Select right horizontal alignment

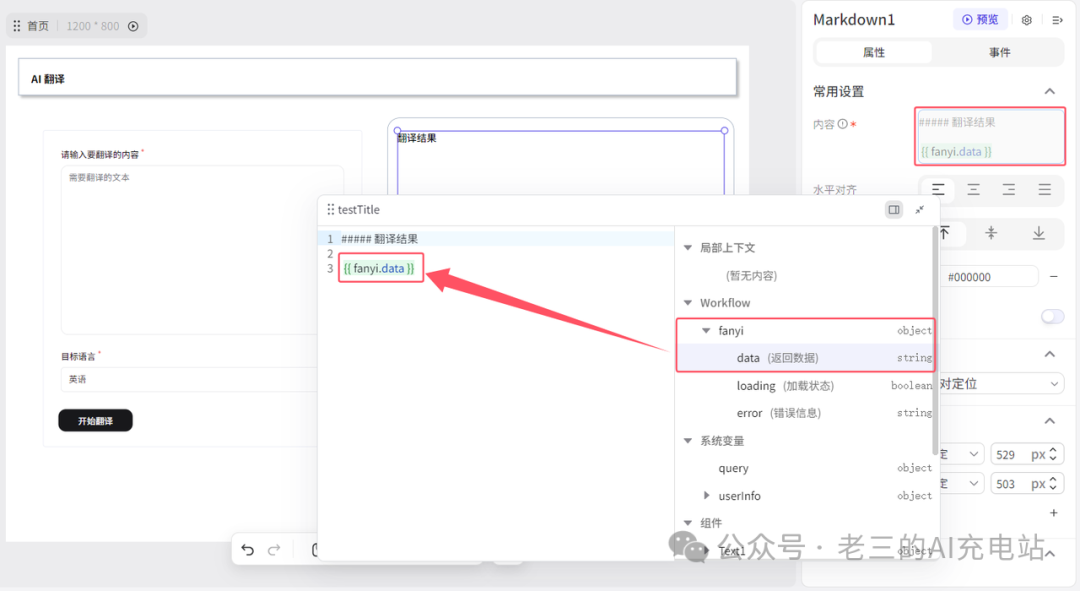pyautogui.click(x=1008, y=189)
